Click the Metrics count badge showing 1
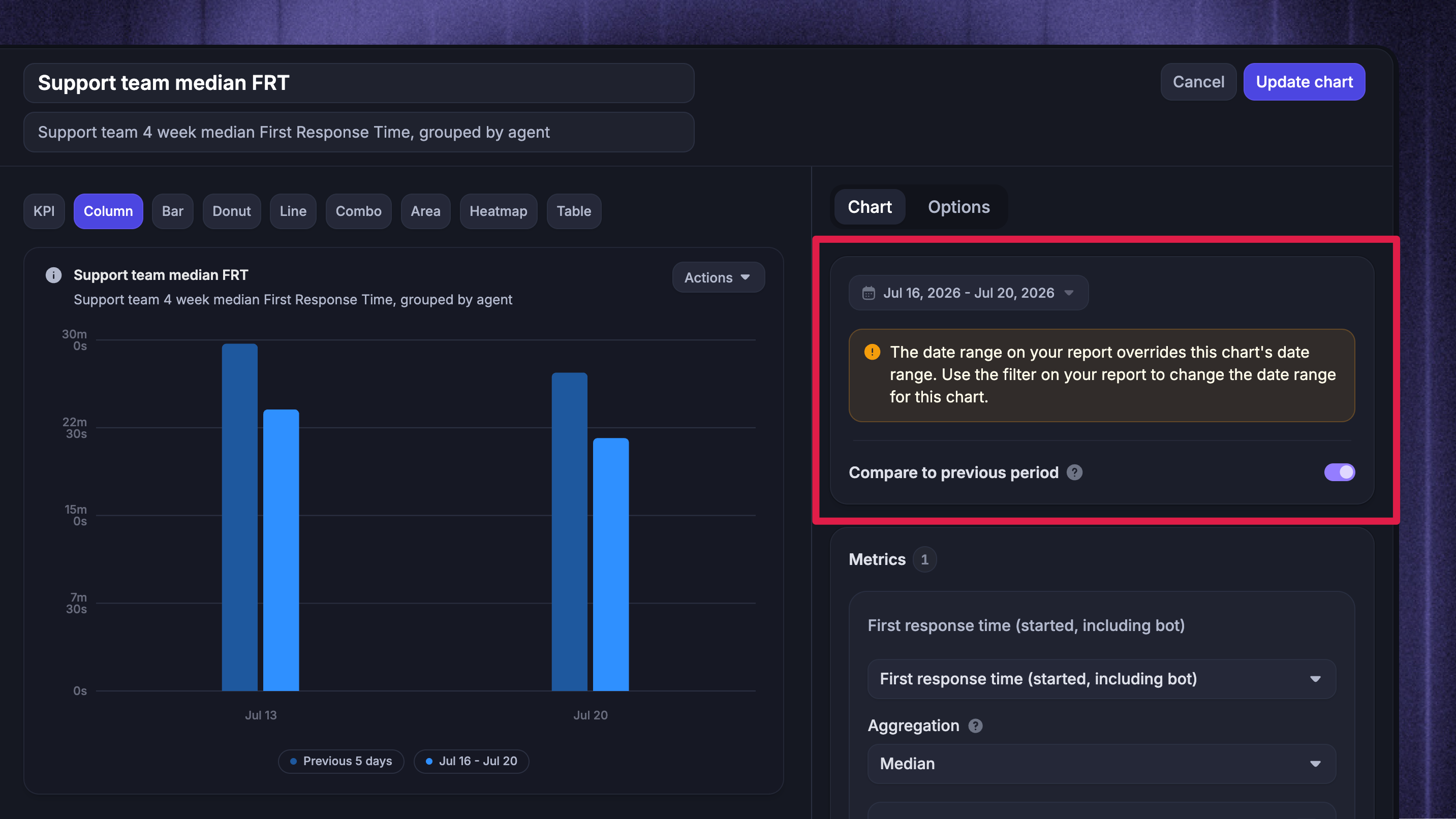The height and width of the screenshot is (819, 1456). 925,559
